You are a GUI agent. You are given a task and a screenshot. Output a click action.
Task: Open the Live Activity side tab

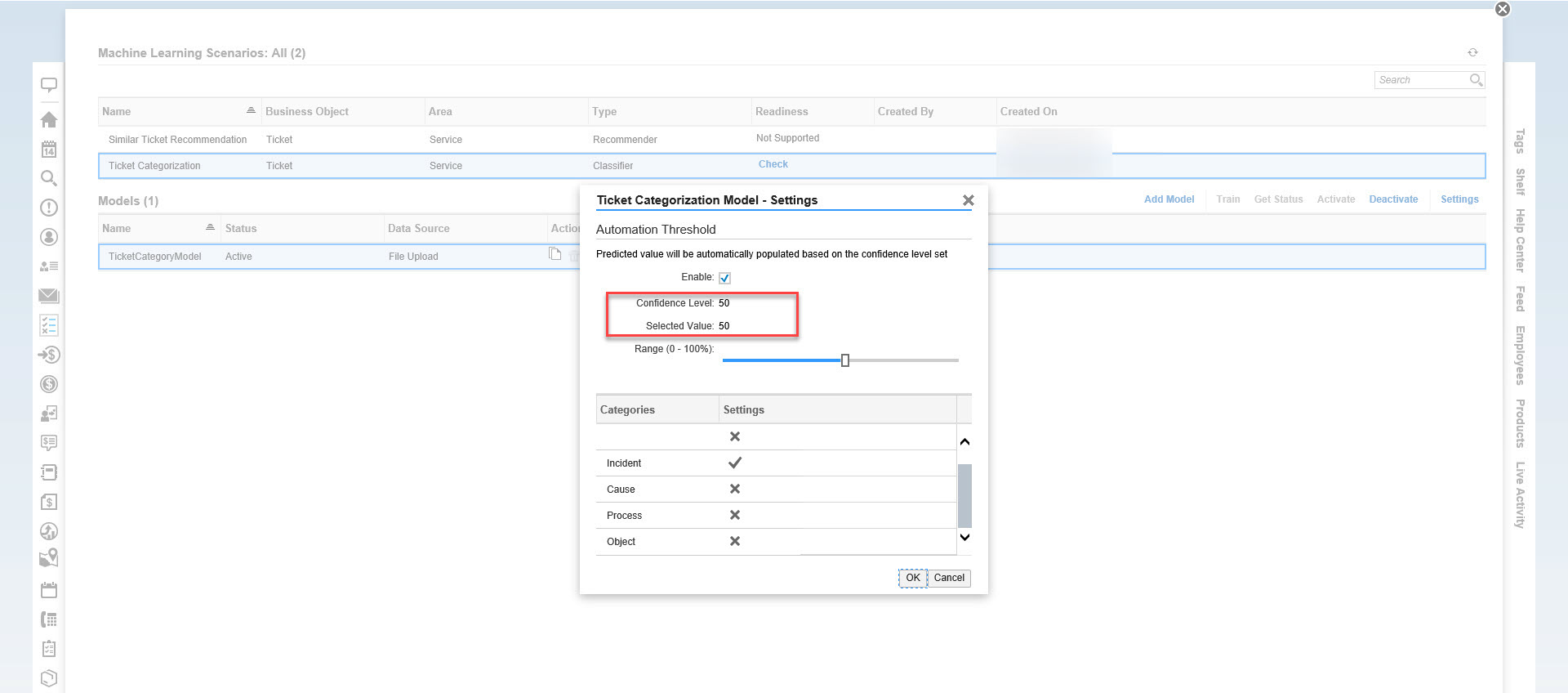pos(1520,495)
